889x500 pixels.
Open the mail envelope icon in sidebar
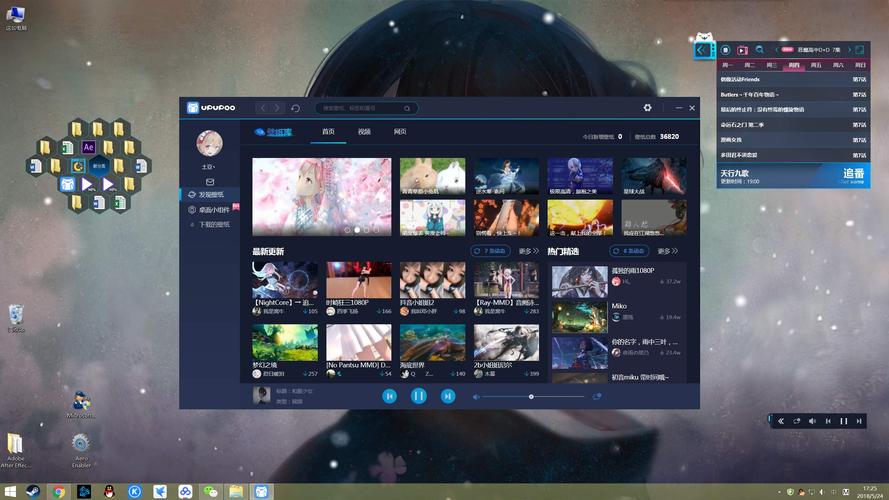point(210,182)
